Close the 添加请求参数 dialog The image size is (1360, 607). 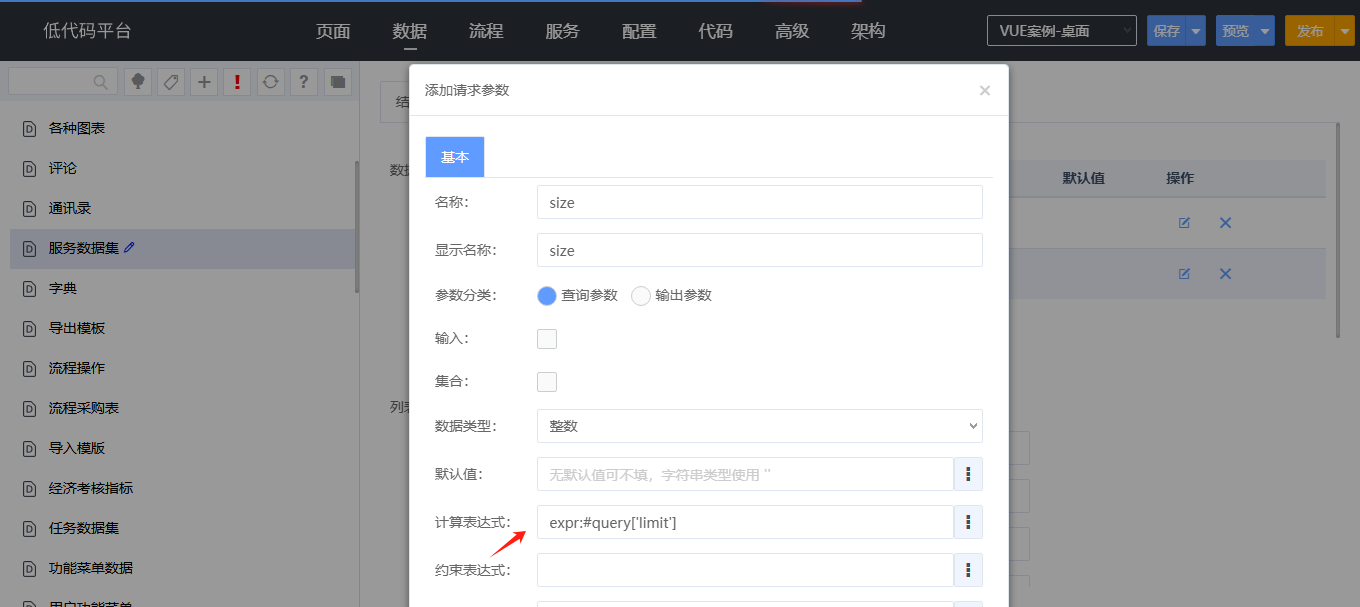(984, 90)
